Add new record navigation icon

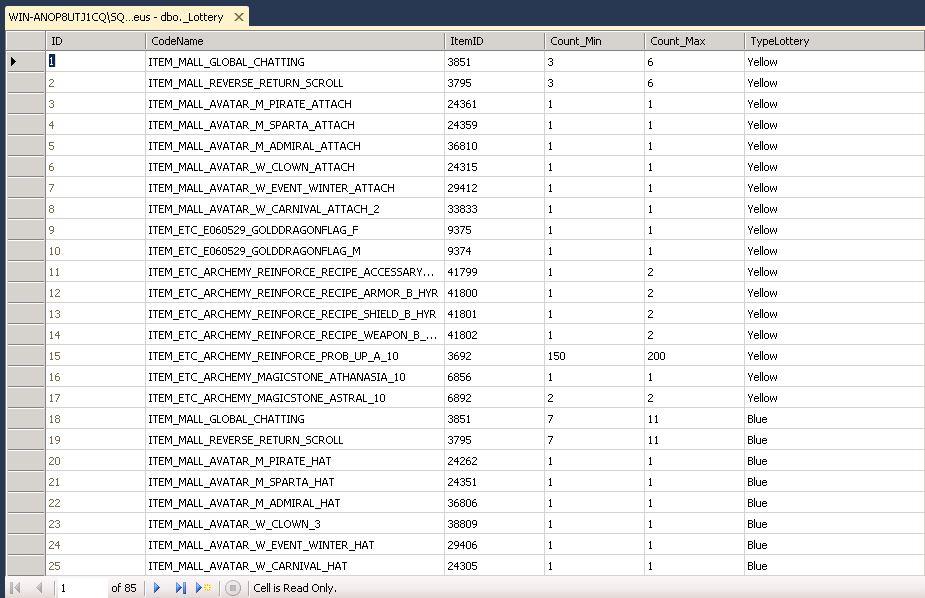(x=204, y=587)
